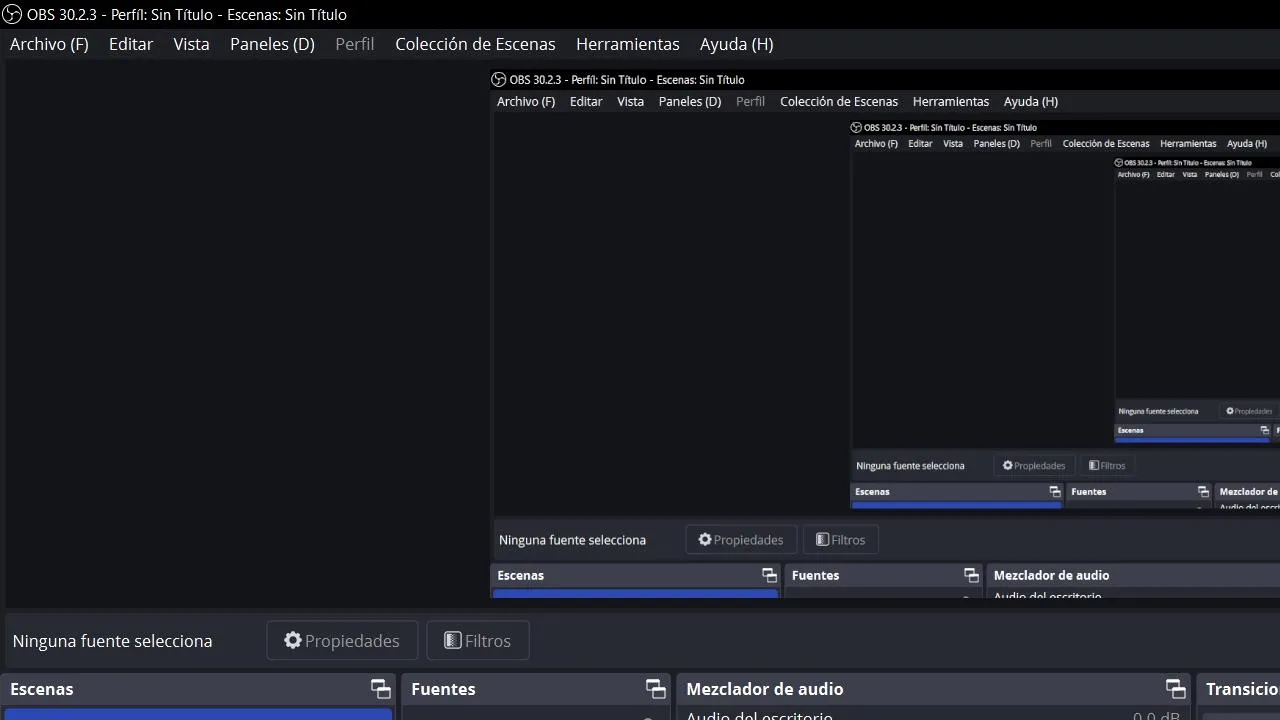This screenshot has height=720, width=1280.
Task: Click the 'Ninguna fuente selecciona' label
Action: pos(112,641)
